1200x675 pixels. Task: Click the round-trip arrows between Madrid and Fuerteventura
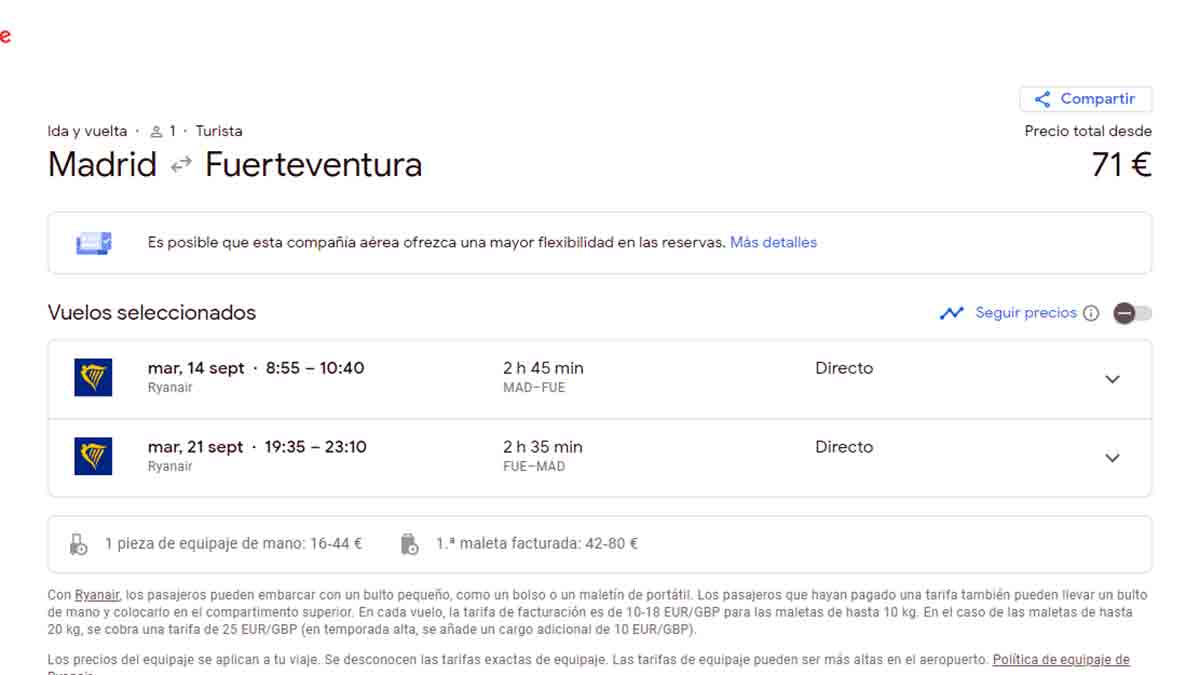pyautogui.click(x=181, y=165)
